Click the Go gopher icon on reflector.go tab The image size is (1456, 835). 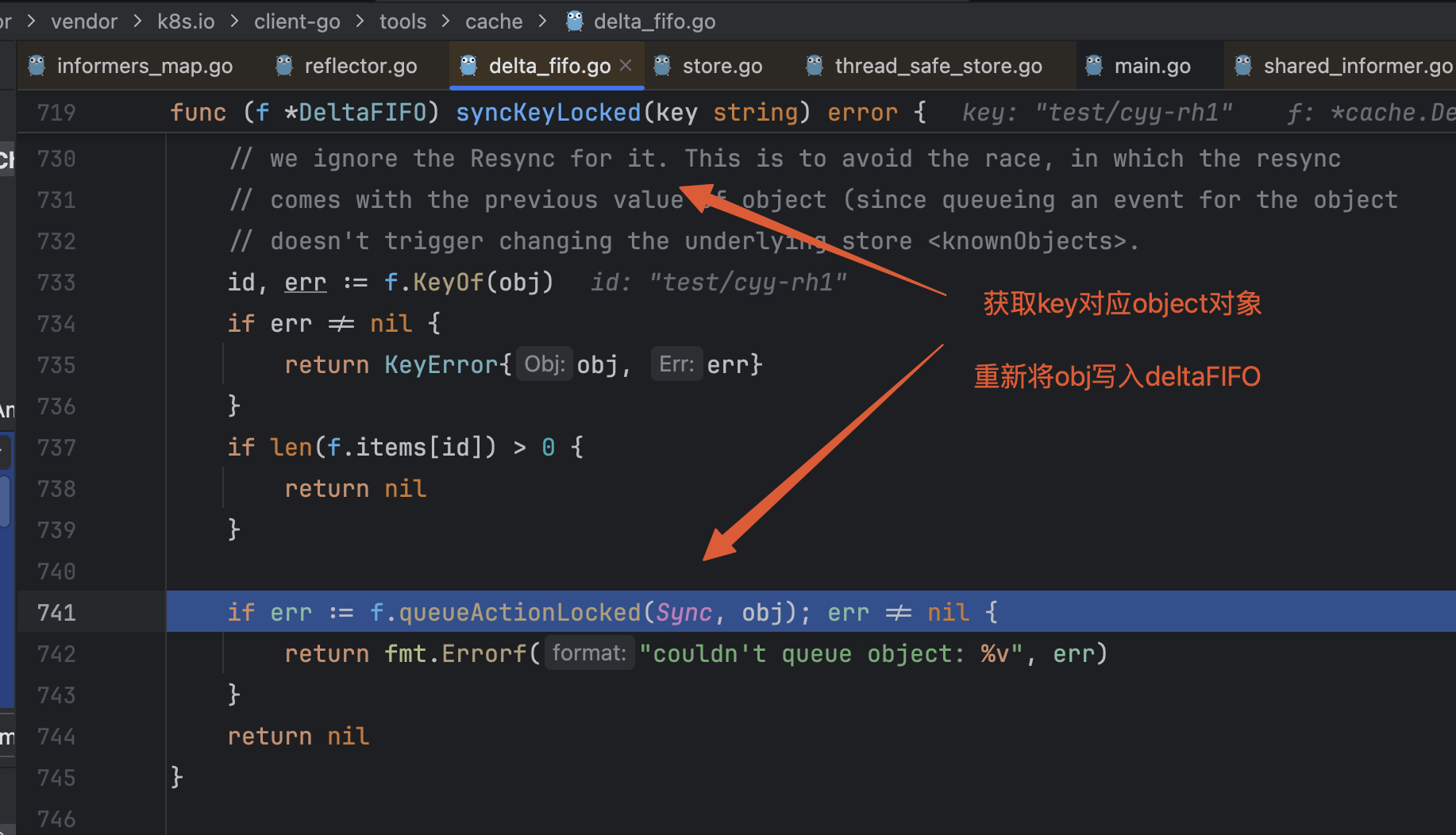284,65
